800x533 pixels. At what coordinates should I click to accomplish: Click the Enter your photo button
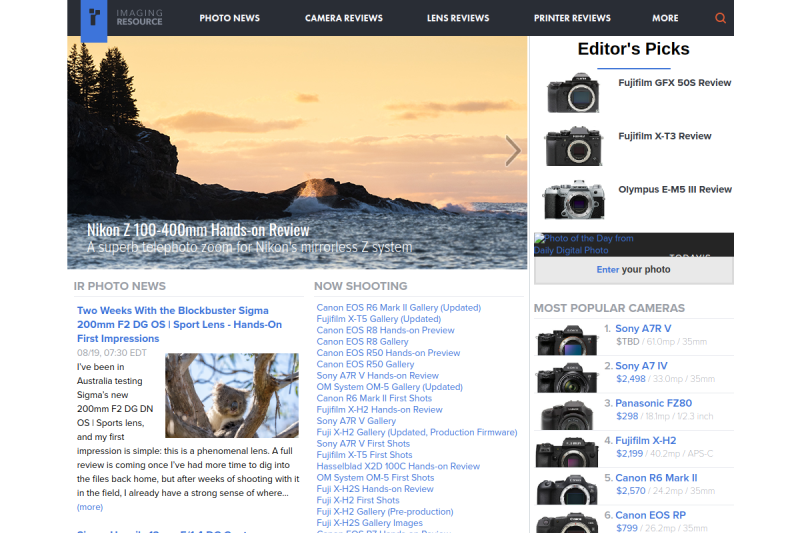[x=634, y=270]
